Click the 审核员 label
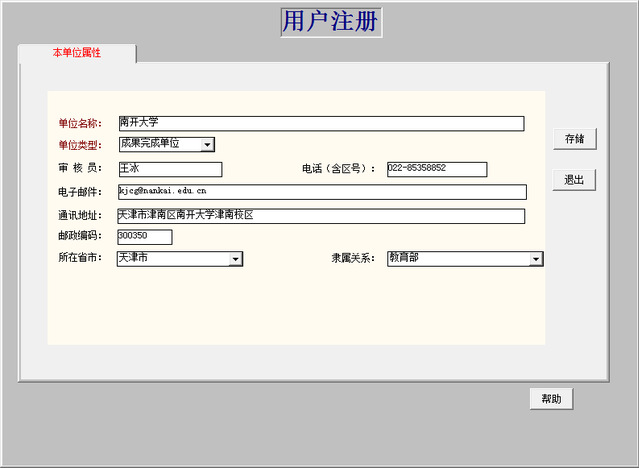639x468 pixels. coord(80,168)
